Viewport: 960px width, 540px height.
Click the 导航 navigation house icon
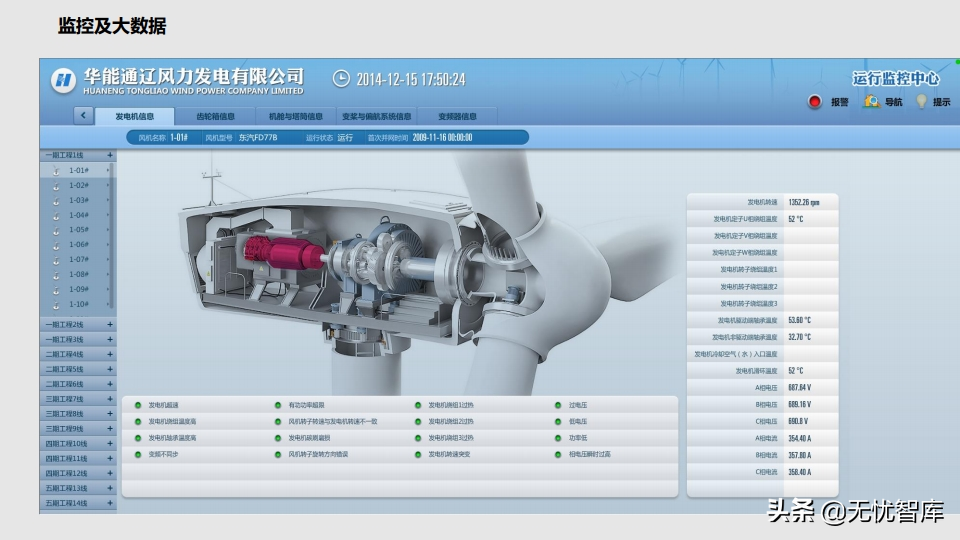[871, 101]
